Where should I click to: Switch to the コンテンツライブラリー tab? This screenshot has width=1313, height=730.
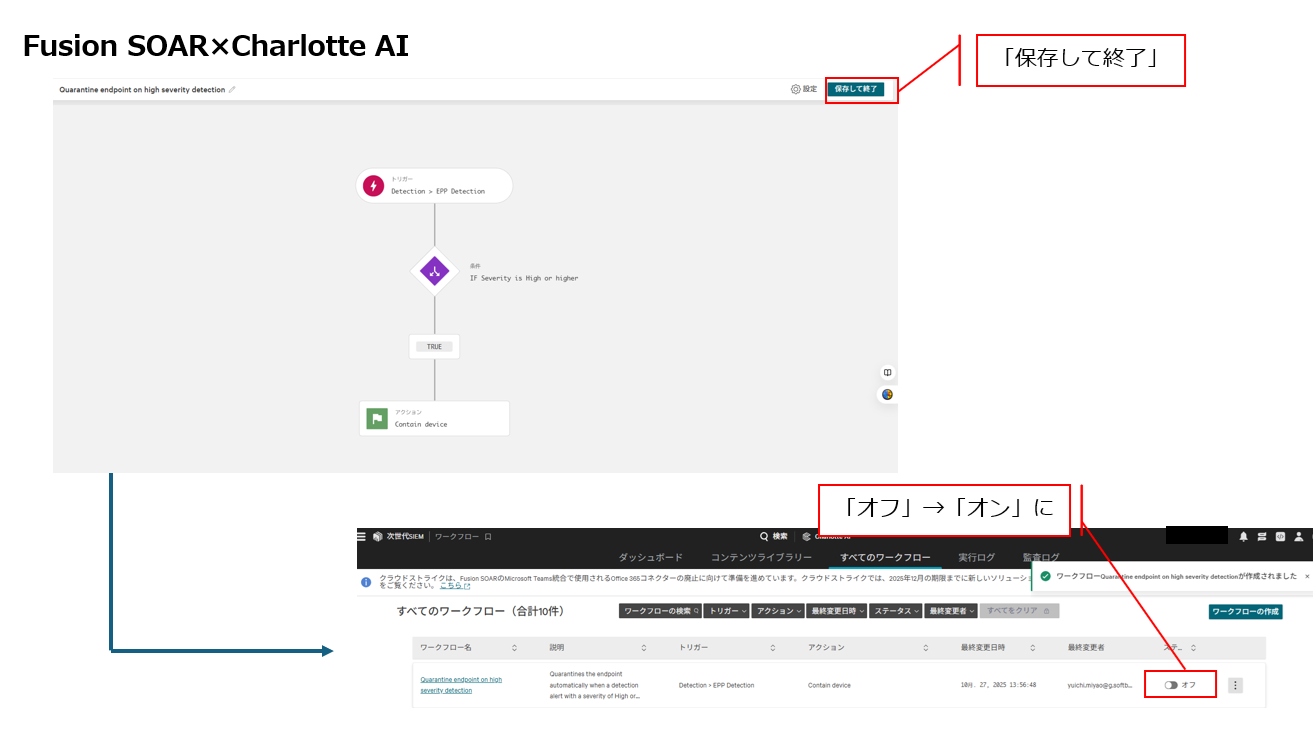761,557
